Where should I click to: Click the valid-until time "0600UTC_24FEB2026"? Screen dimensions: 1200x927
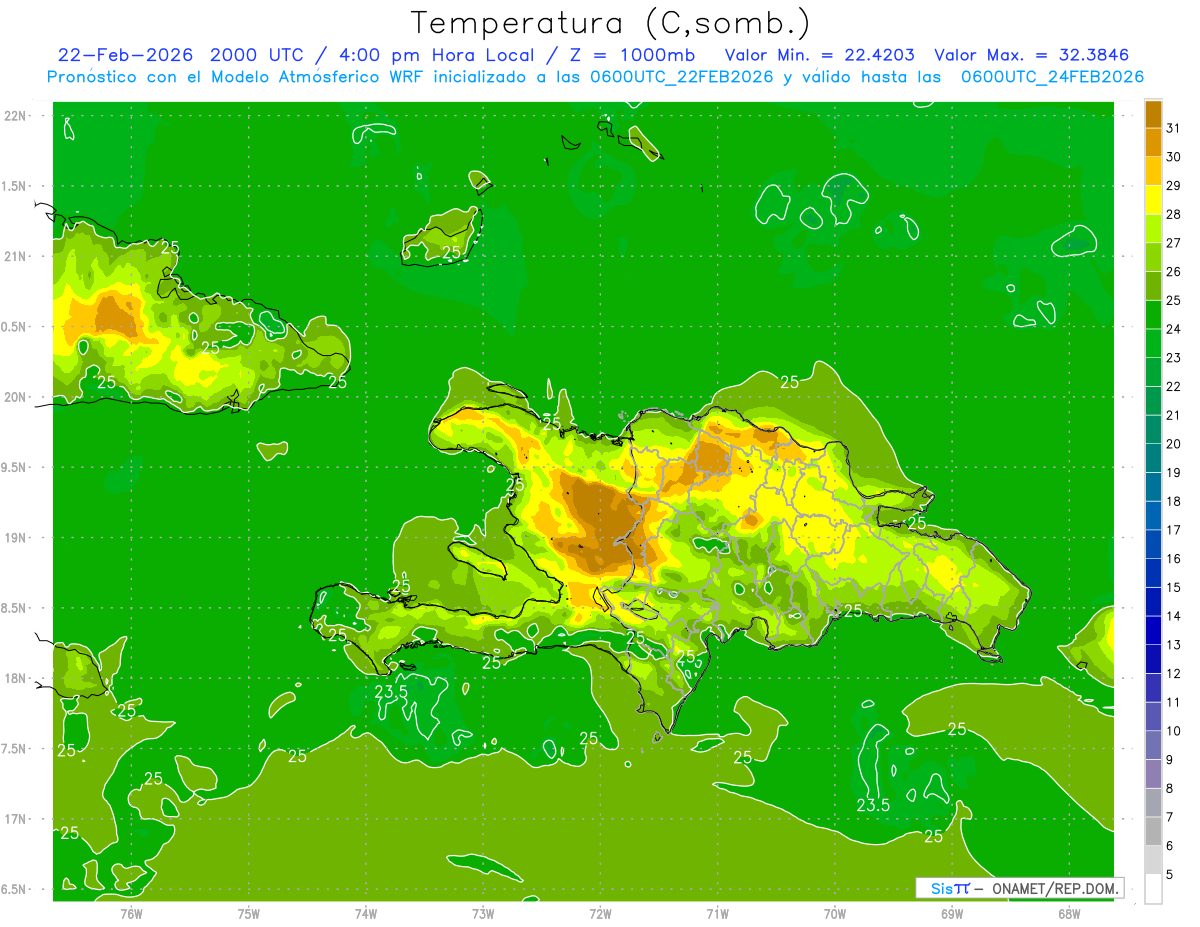pos(1053,77)
